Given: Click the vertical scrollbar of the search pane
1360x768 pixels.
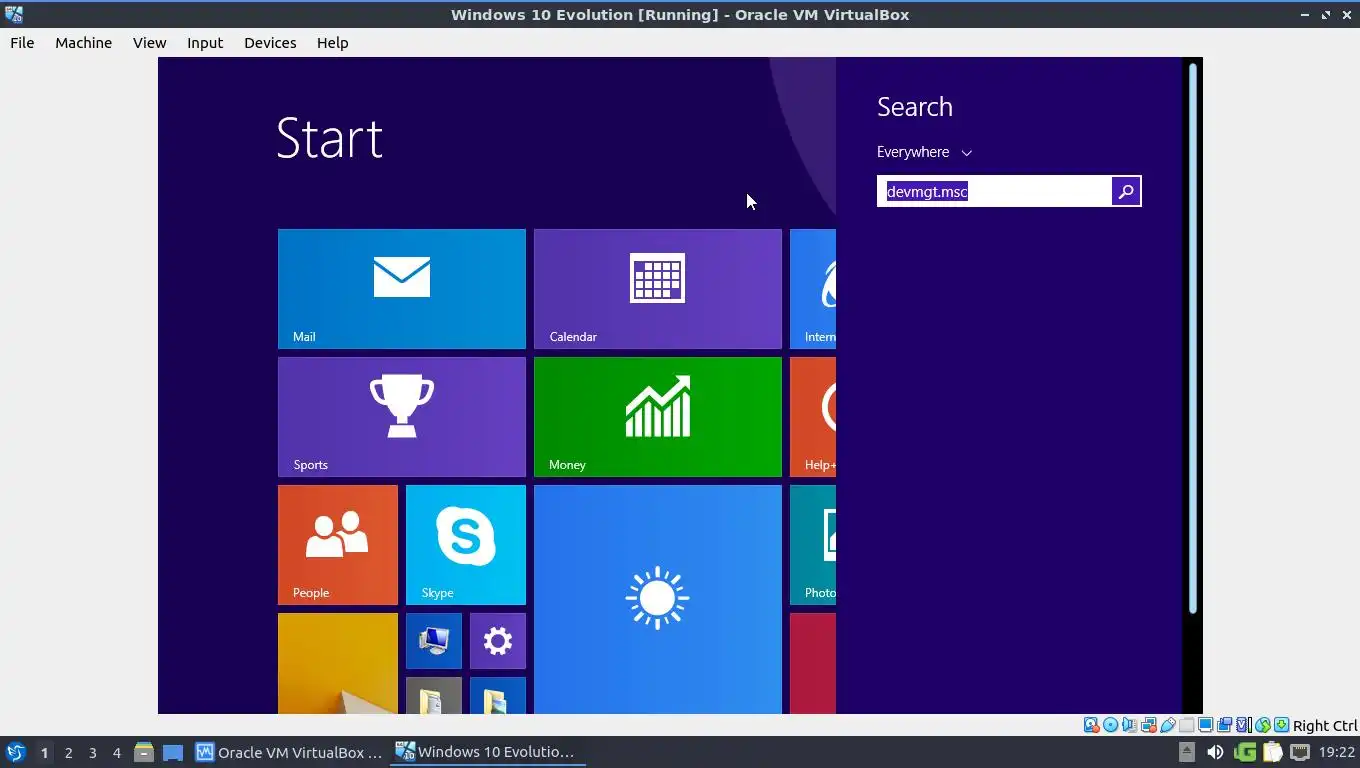Looking at the screenshot, I should 1193,338.
